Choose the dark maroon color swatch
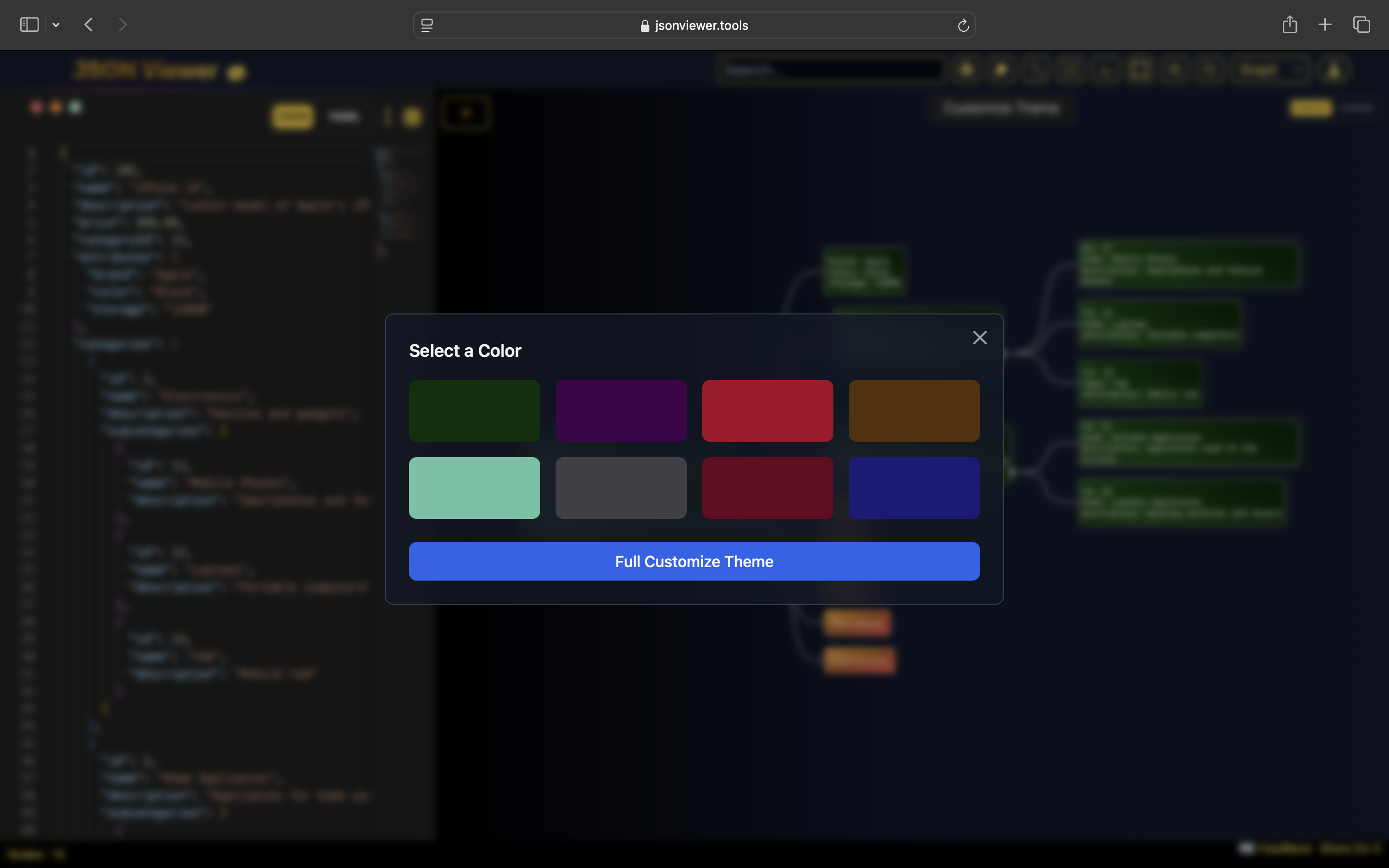Screen dimensions: 1389x868 pos(767,488)
